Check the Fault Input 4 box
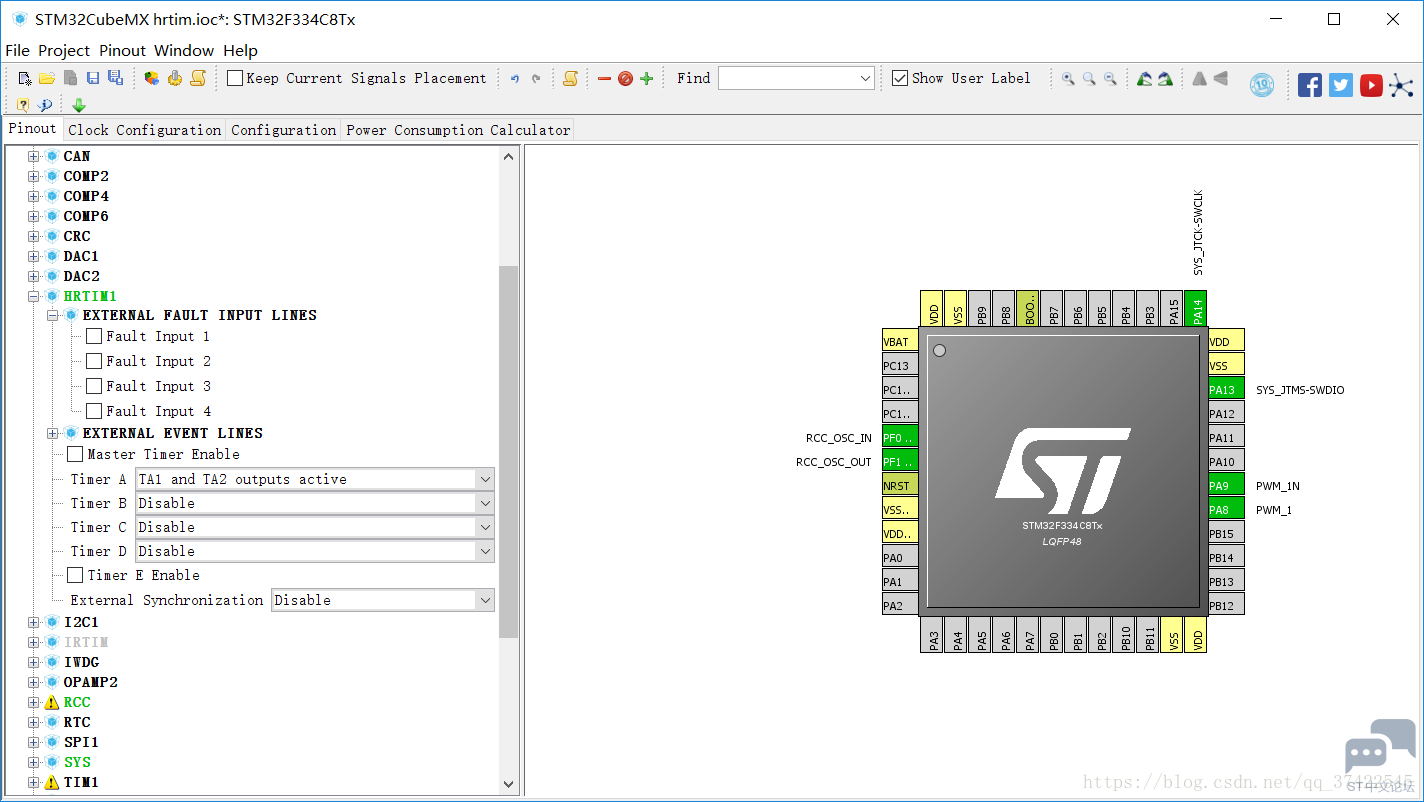The image size is (1424, 802). tap(94, 411)
